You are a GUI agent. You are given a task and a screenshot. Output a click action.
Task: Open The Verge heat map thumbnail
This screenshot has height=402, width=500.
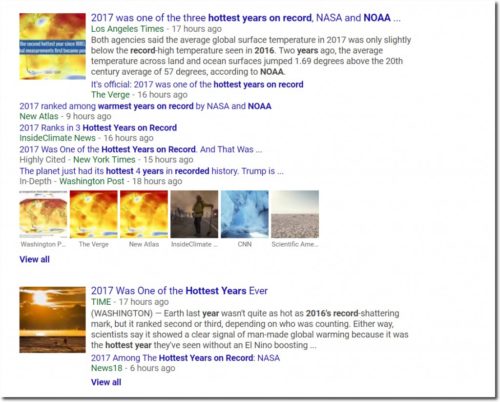pos(94,214)
